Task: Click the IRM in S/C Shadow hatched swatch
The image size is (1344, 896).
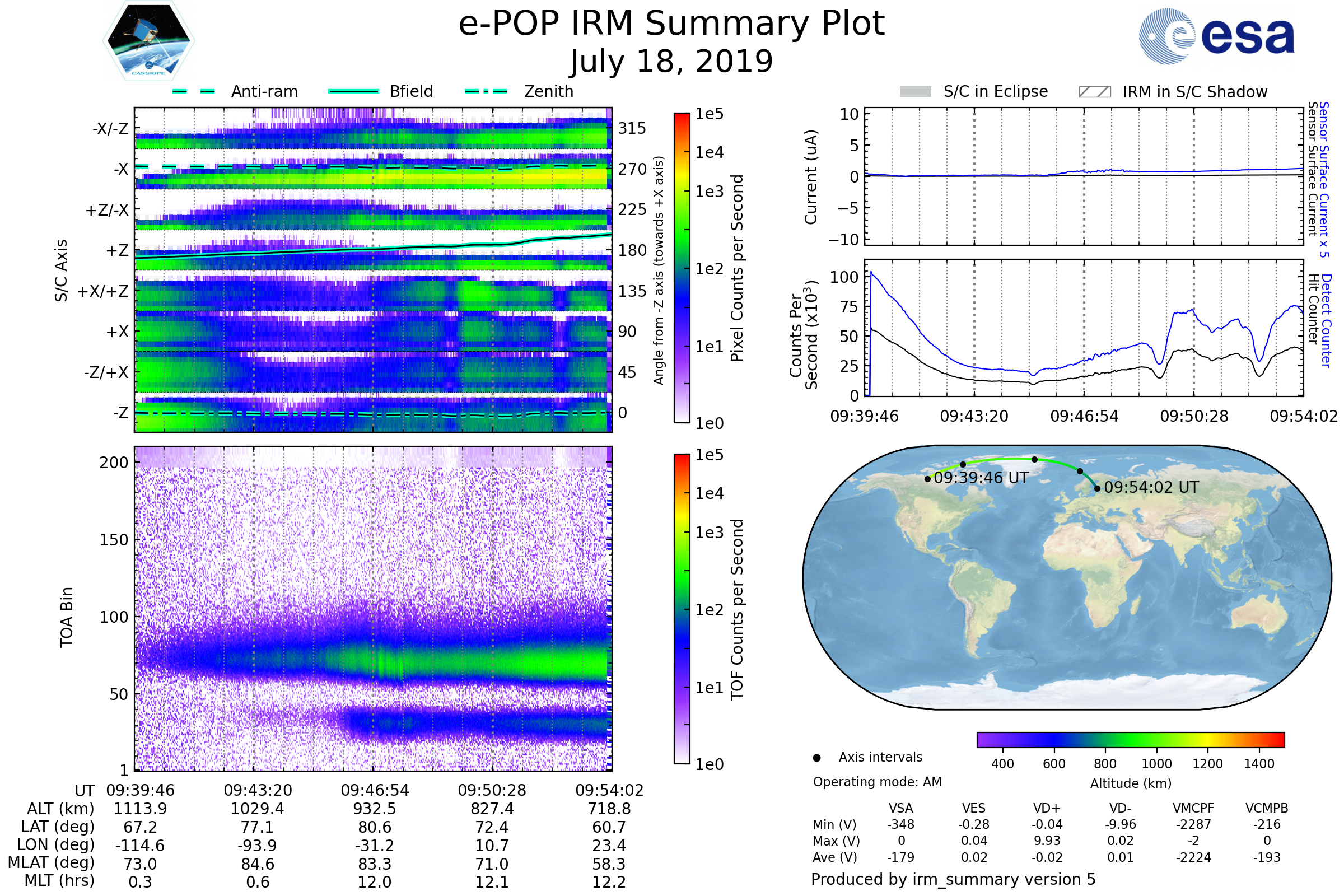Action: 1094,92
